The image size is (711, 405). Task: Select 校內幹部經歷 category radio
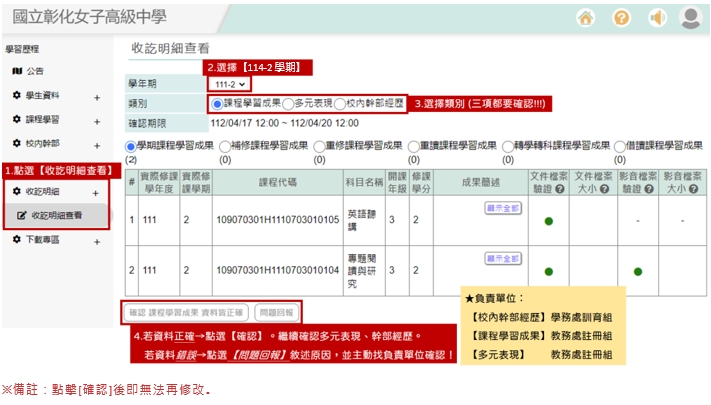tap(340, 104)
